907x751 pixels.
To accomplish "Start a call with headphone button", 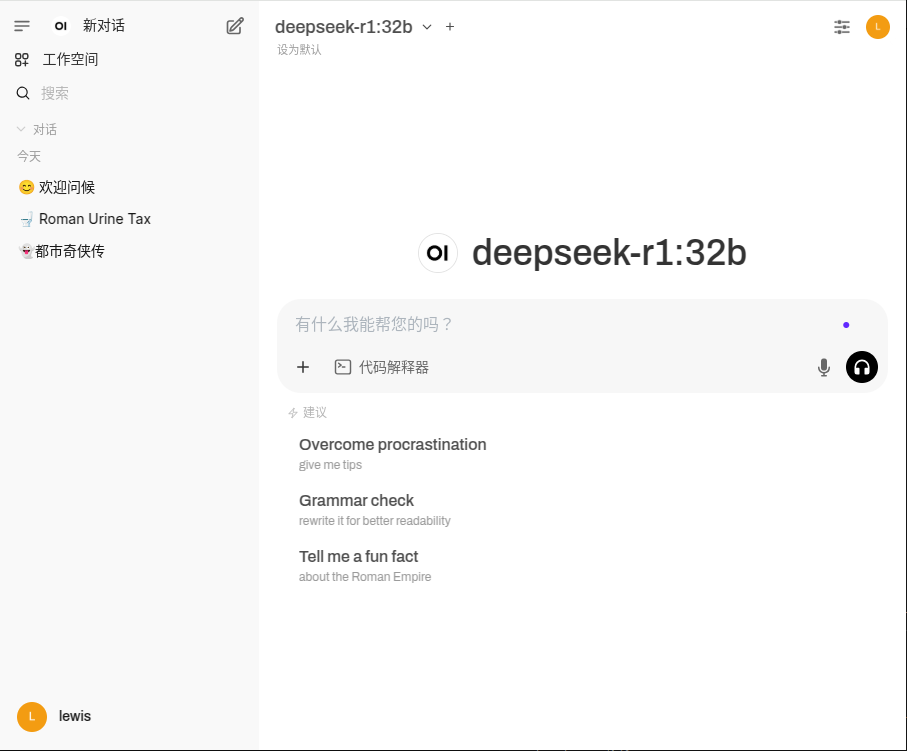I will 861,367.
